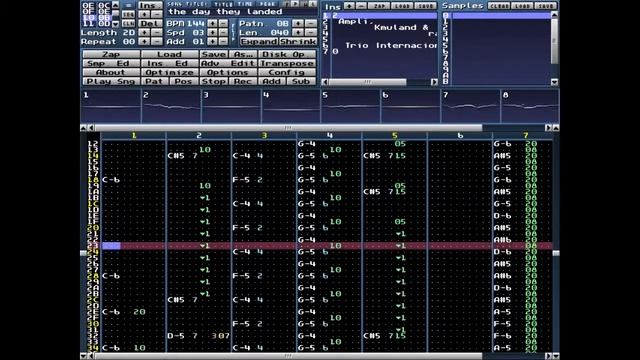The width and height of the screenshot is (640, 360).
Task: Load an instrument via Ins Load
Action: [x=402, y=6]
